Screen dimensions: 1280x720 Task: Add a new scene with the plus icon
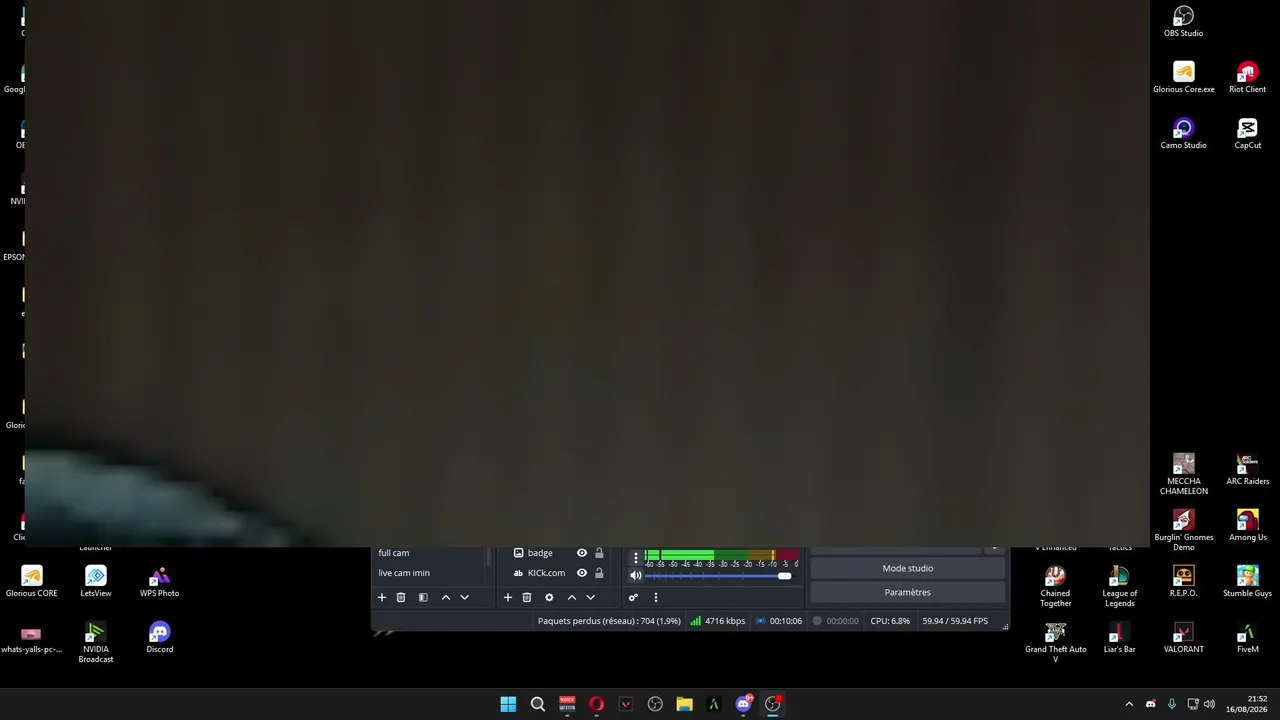381,597
